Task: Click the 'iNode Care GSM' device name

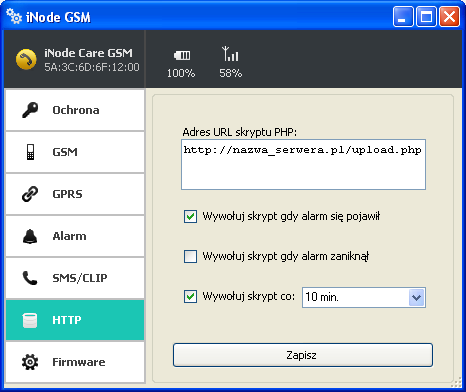Action: 88,53
